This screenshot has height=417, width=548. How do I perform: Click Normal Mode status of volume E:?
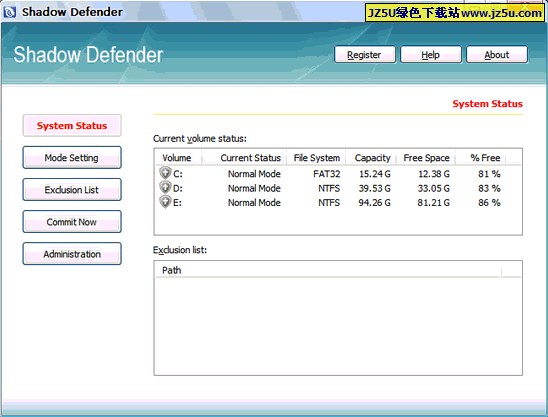click(254, 203)
